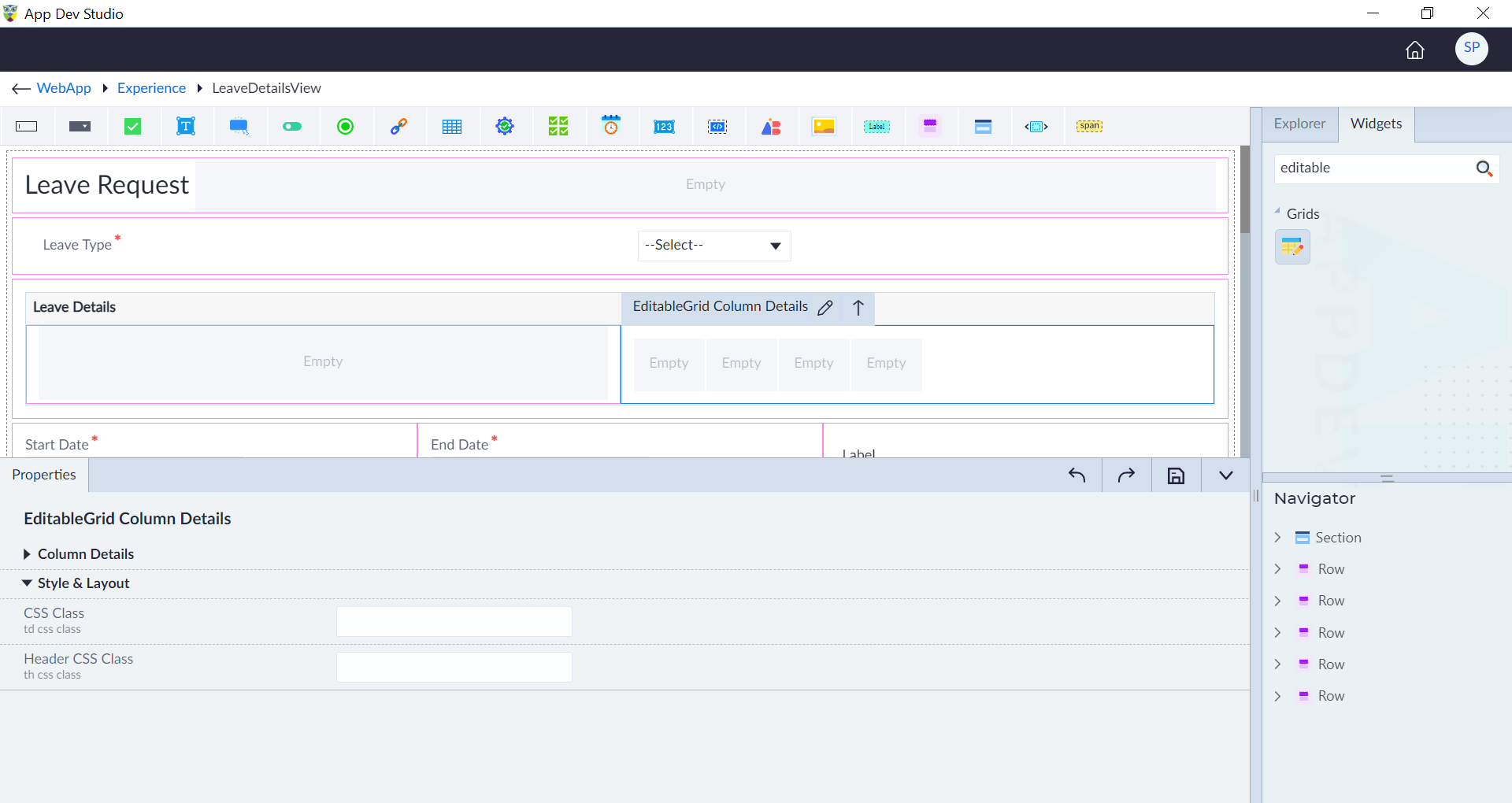This screenshot has width=1512, height=803.
Task: Select the gear check widget icon
Action: (505, 127)
